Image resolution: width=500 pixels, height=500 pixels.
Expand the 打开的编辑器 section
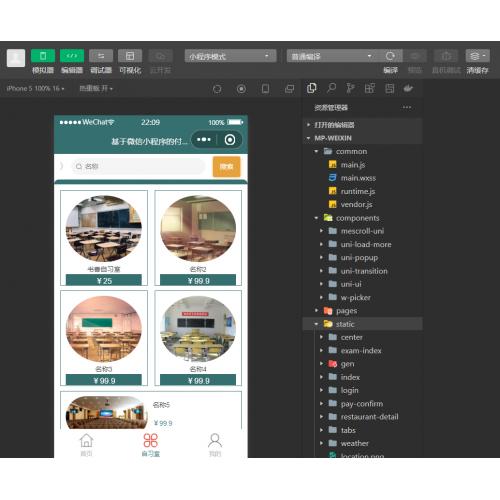click(x=363, y=125)
